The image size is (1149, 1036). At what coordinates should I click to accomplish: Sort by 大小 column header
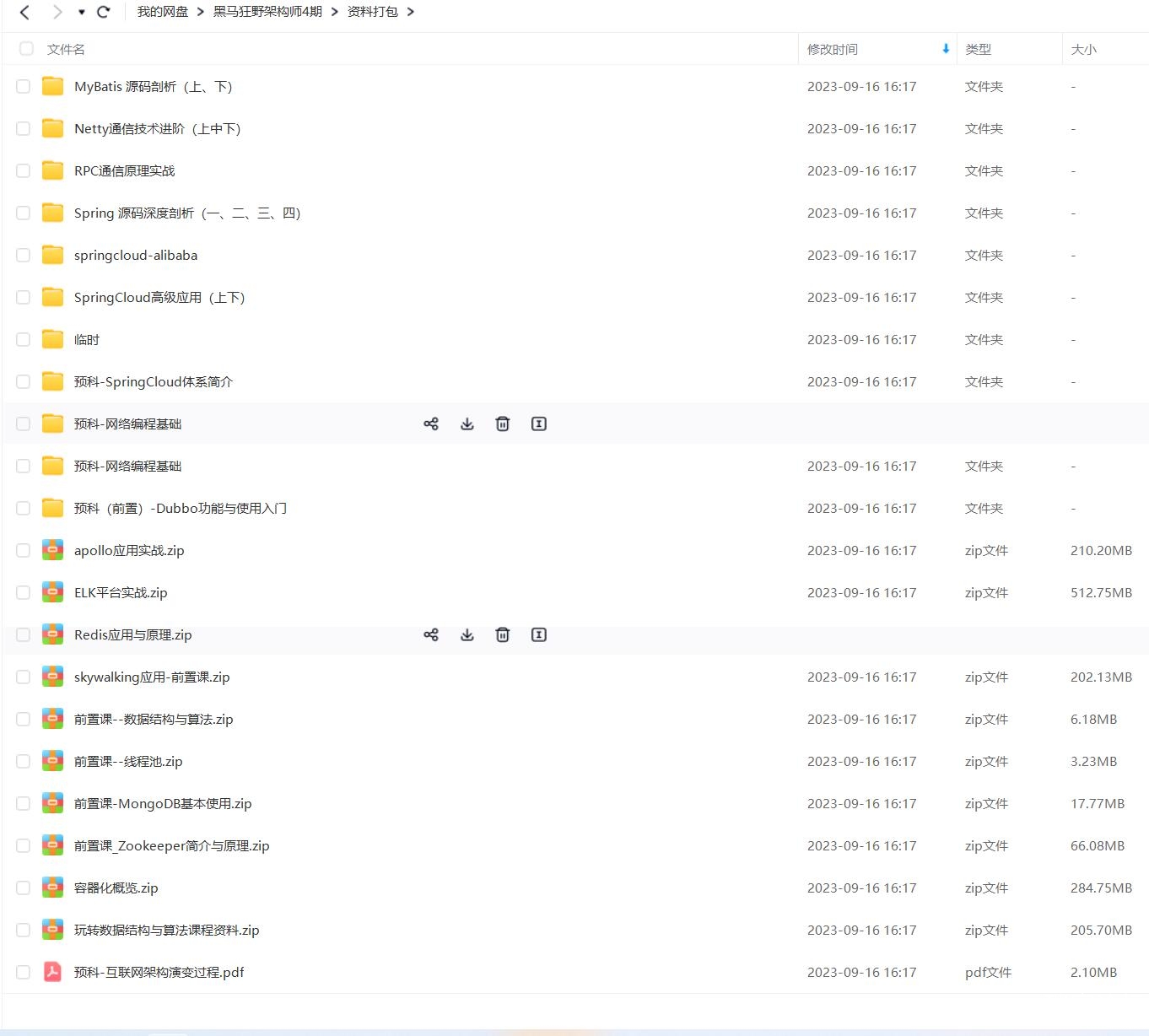[x=1083, y=50]
